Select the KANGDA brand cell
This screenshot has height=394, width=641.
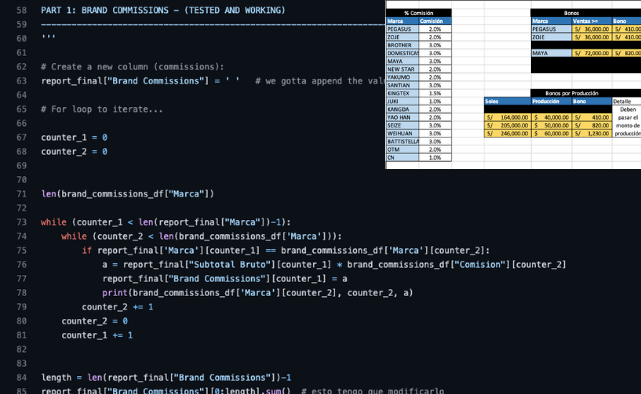(402, 109)
